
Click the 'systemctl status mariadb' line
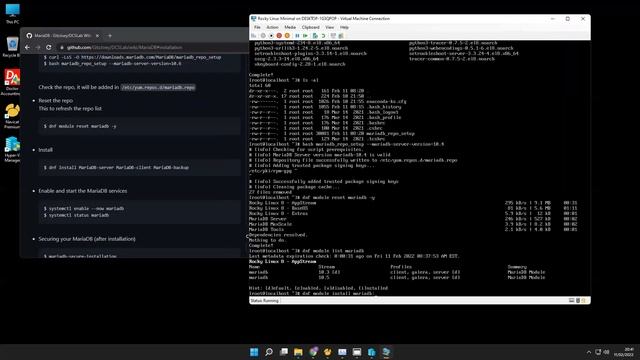coord(76,215)
